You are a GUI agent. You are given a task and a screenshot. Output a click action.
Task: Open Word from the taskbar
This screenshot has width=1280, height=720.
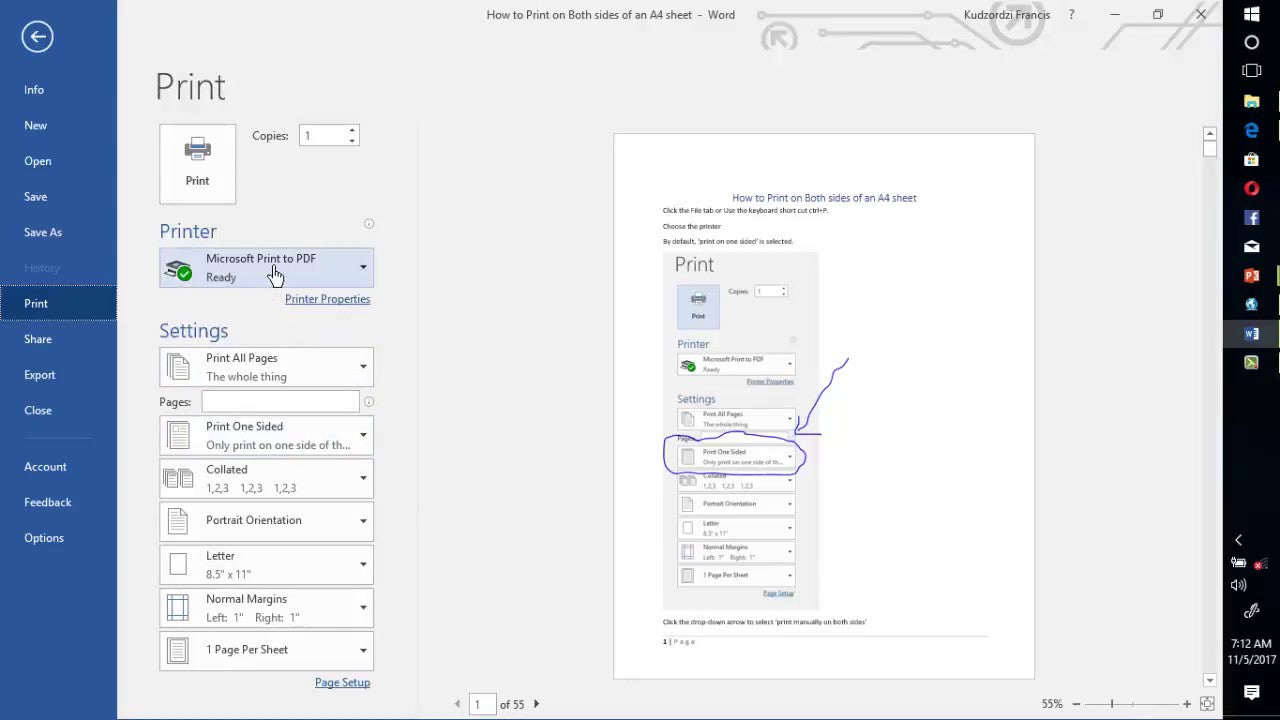pos(1251,333)
